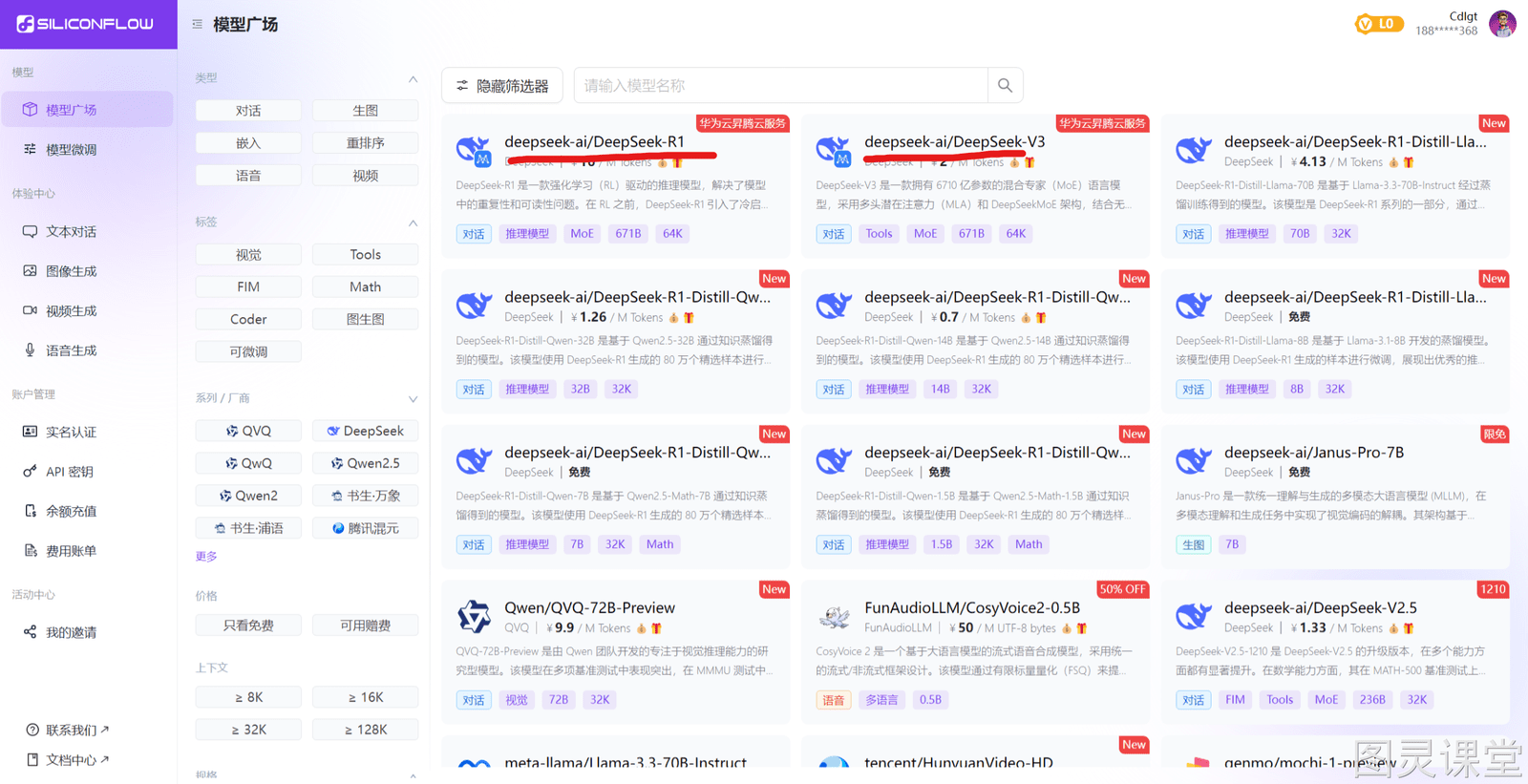Click the DeepSeek-V3 card logo

tap(834, 150)
